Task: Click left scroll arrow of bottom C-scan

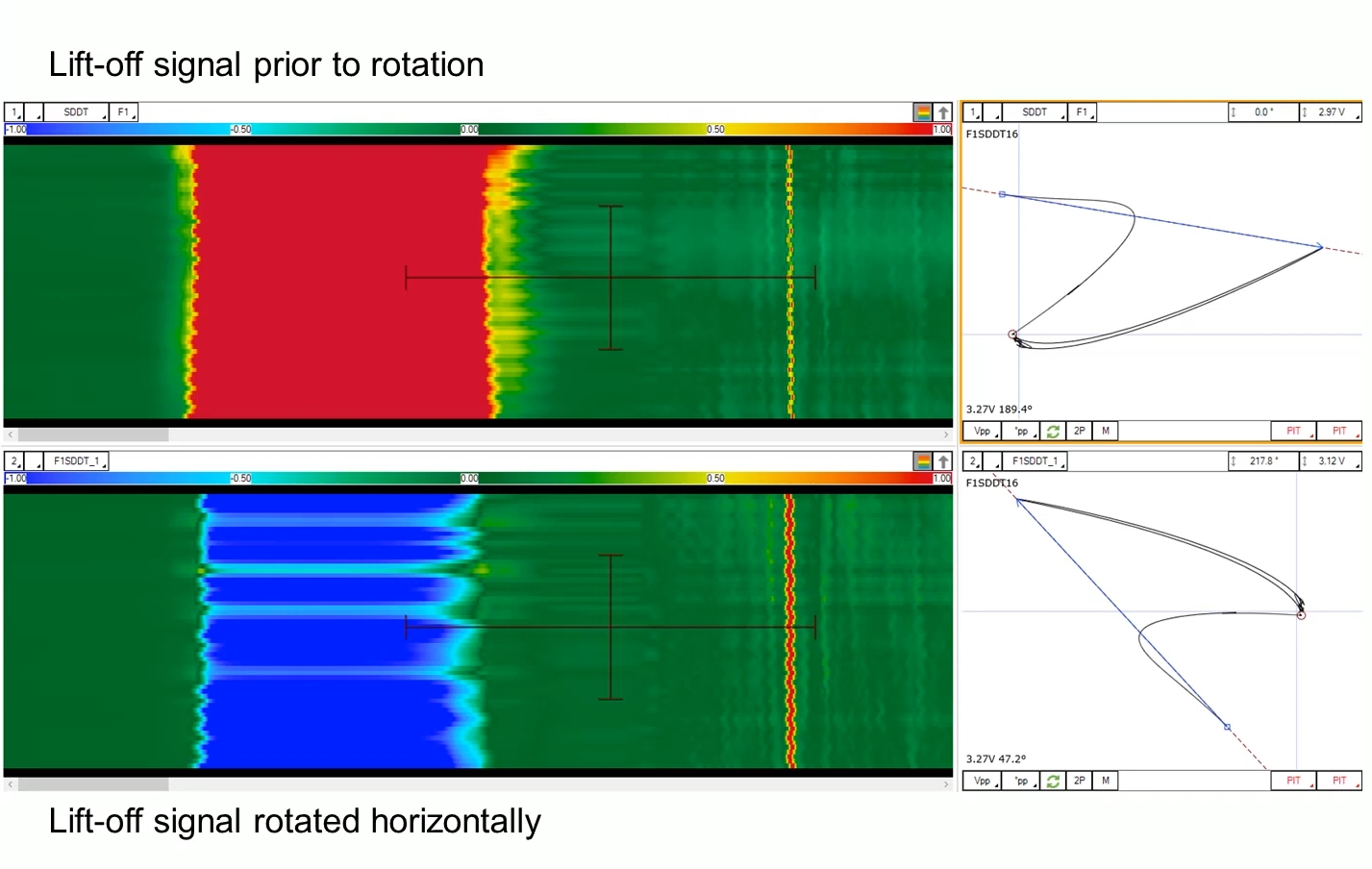Action: click(x=11, y=784)
